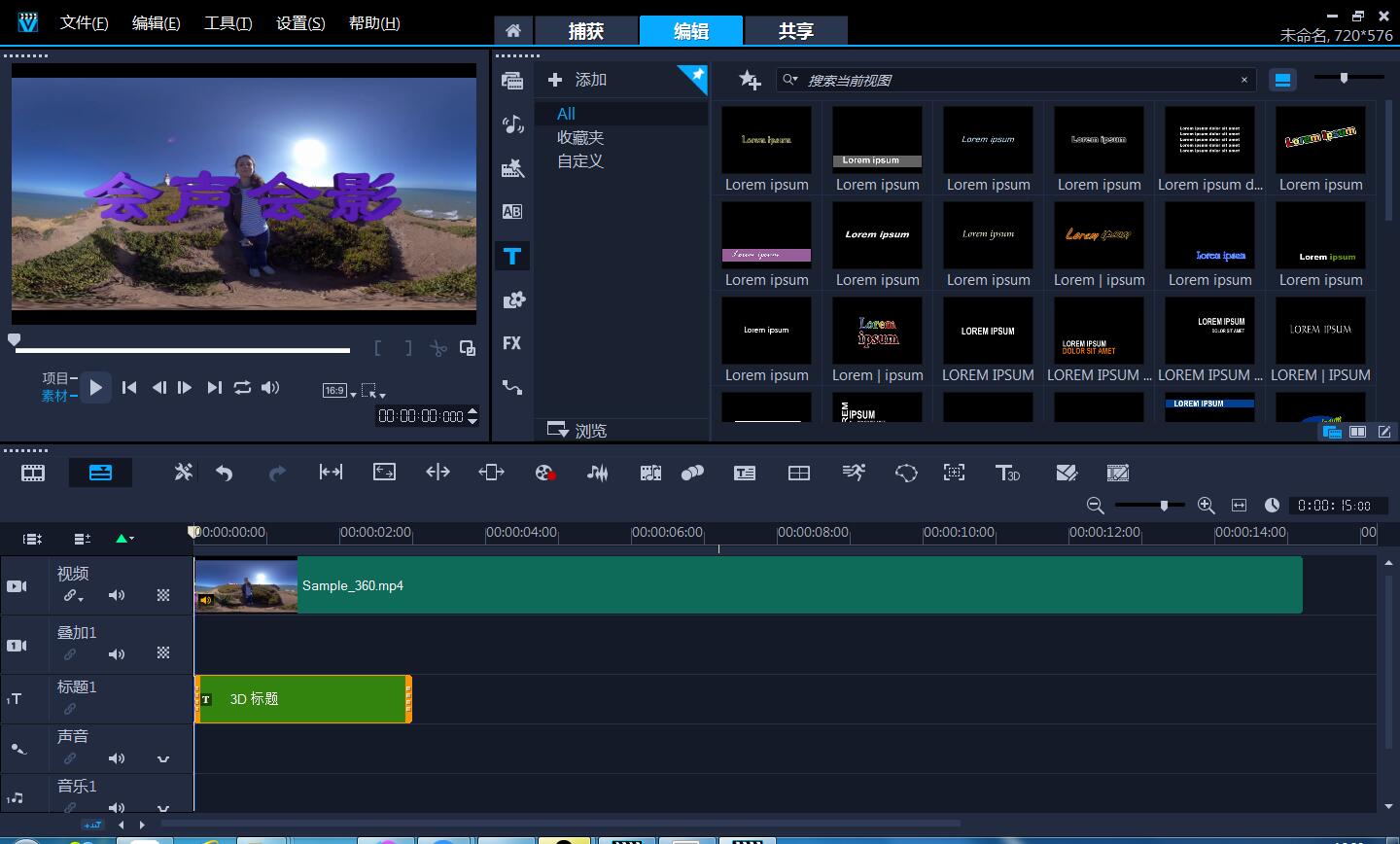Open the Media library panel icon

(512, 81)
